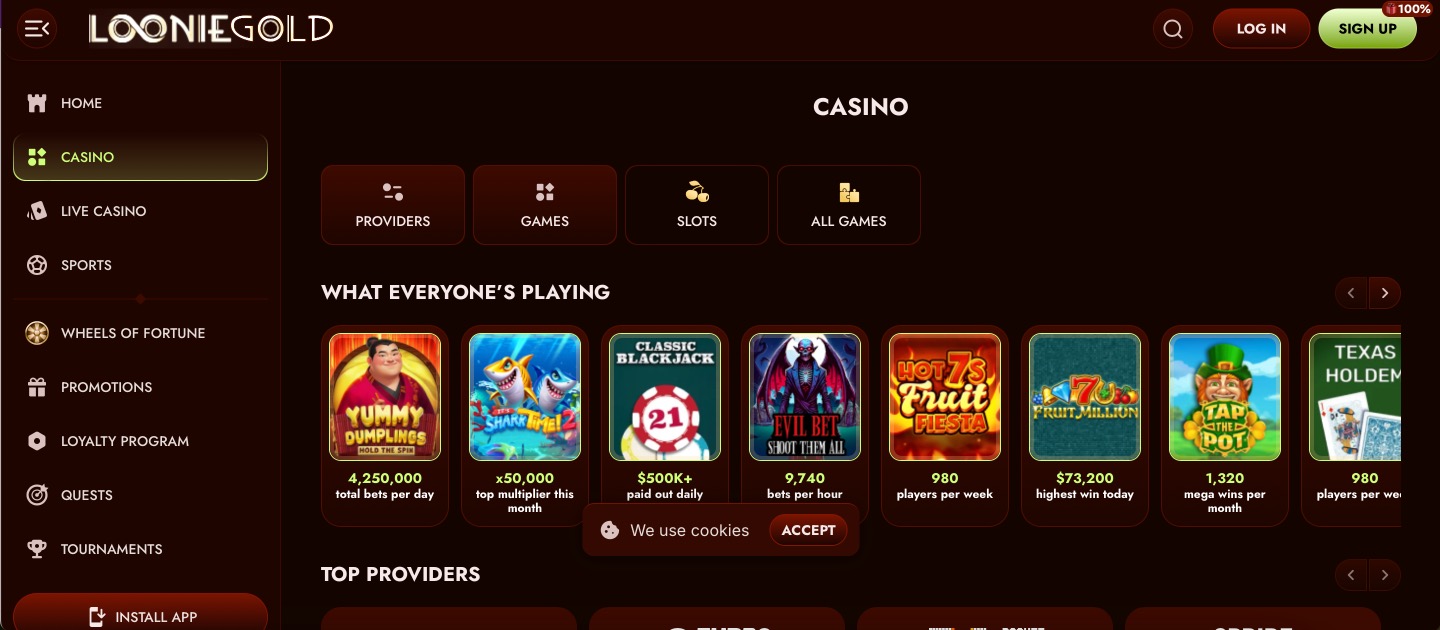Open the All Games category tile
The image size is (1440, 630).
[849, 205]
